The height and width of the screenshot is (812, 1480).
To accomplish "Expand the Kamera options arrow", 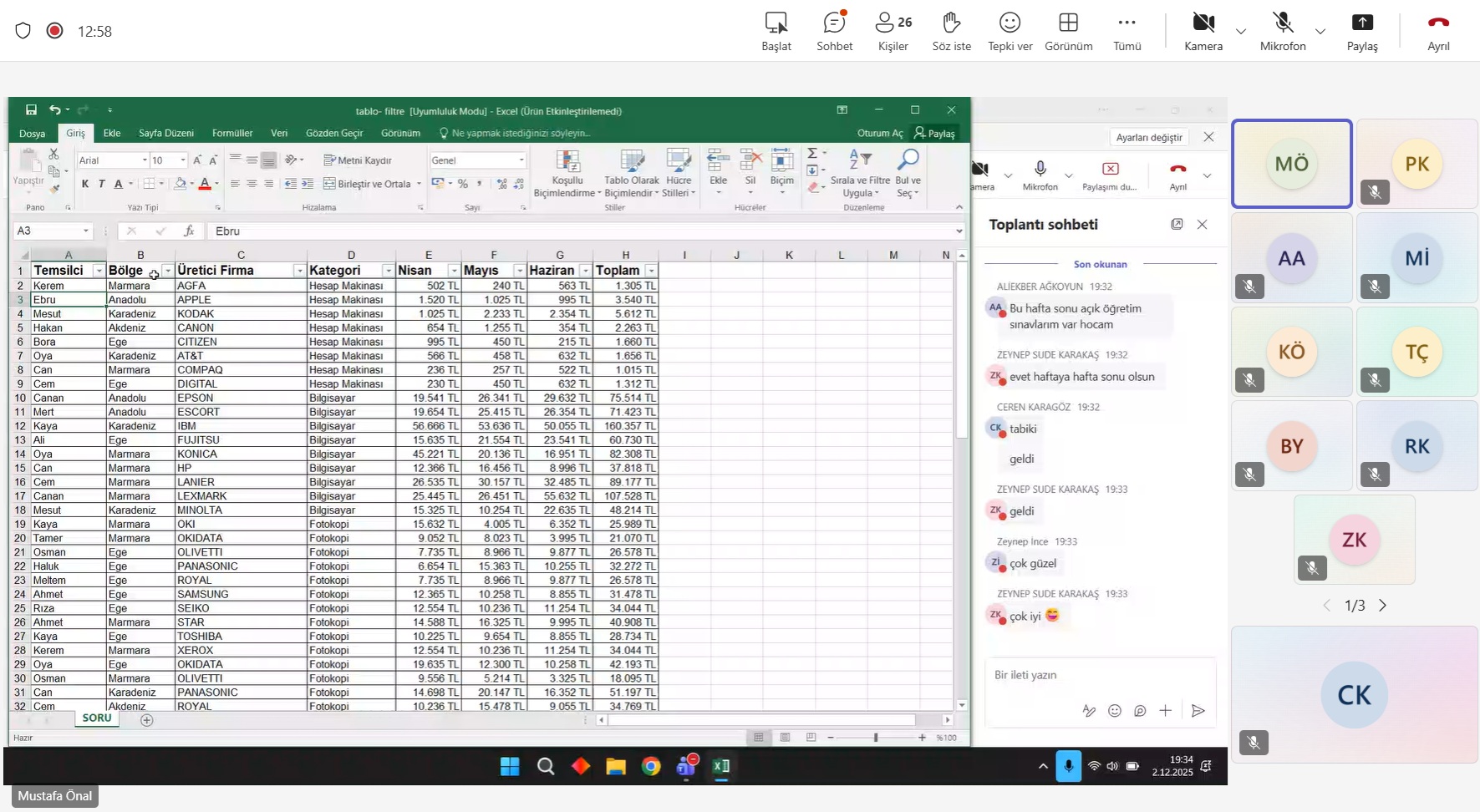I will pyautogui.click(x=1241, y=32).
